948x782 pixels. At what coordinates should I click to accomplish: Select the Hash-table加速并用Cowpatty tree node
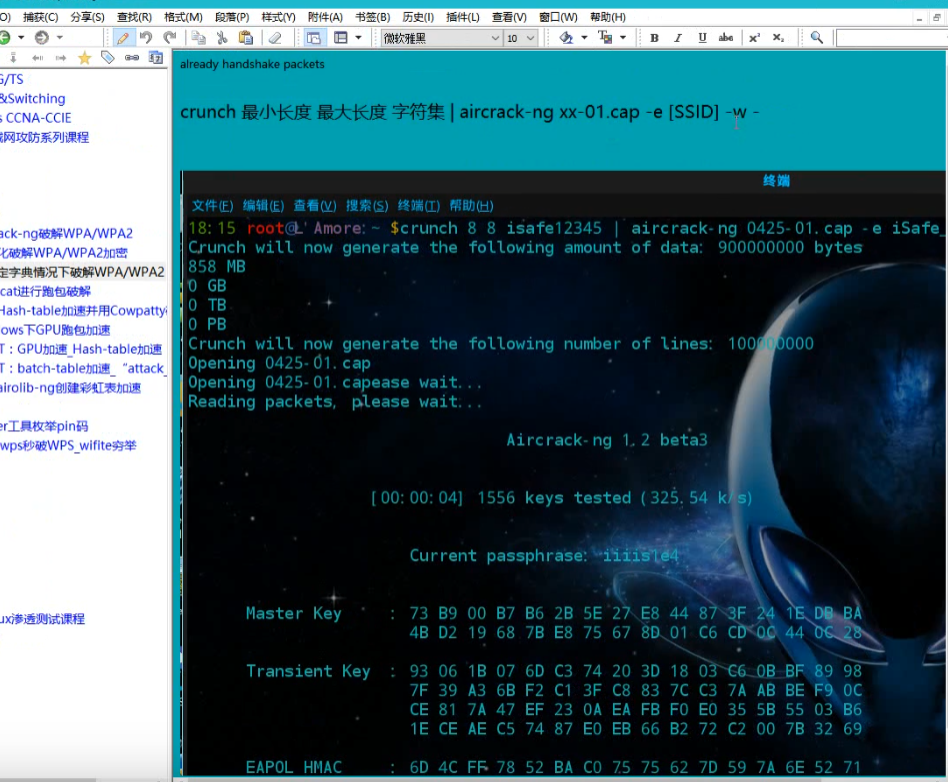click(x=83, y=311)
